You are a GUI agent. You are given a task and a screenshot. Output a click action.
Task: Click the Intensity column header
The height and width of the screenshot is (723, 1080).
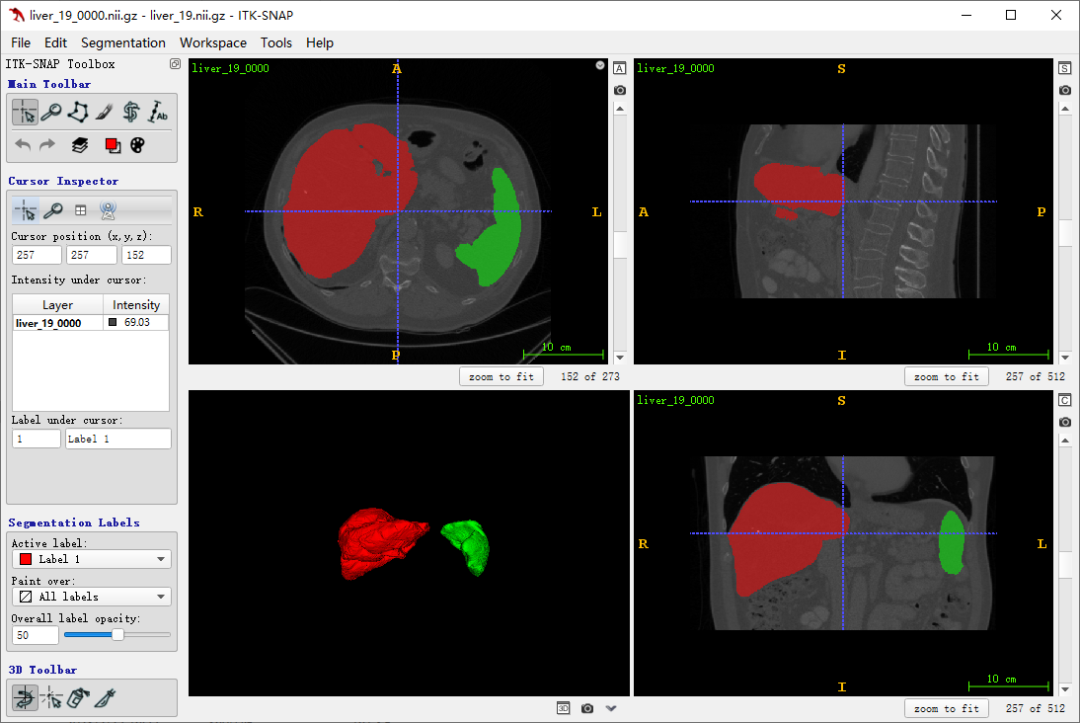(136, 304)
